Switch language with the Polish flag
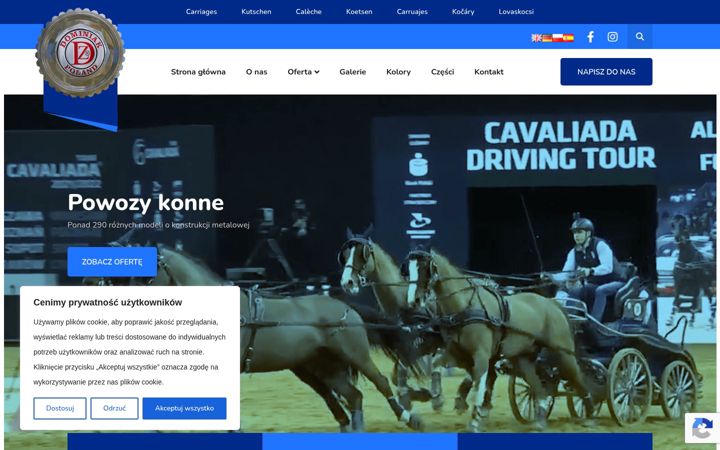Screen dimensions: 720x450 click(557, 38)
